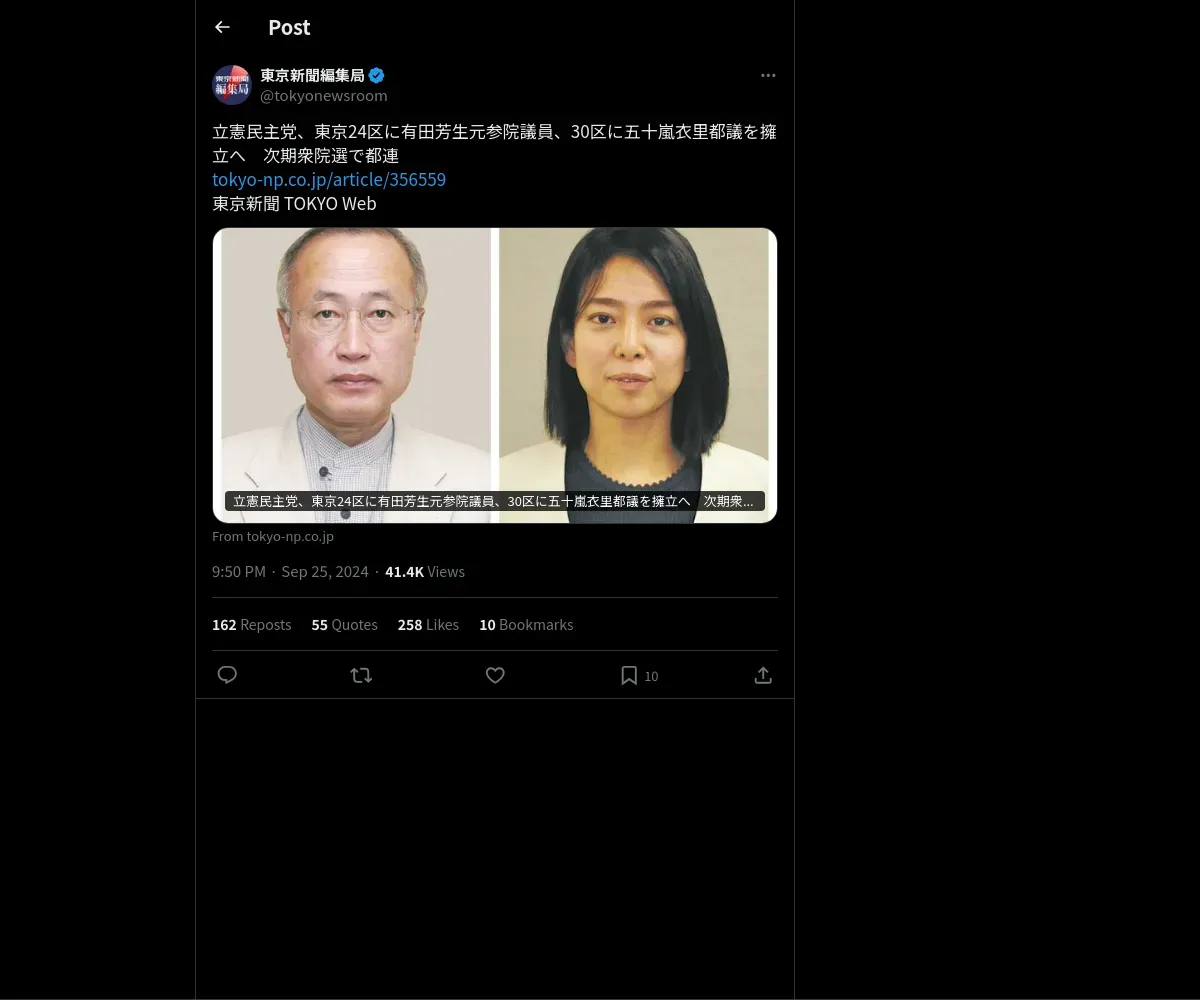Click the 9:50 PM Sep 25, 2024 timestamp
The image size is (1200, 1000).
[x=290, y=572]
